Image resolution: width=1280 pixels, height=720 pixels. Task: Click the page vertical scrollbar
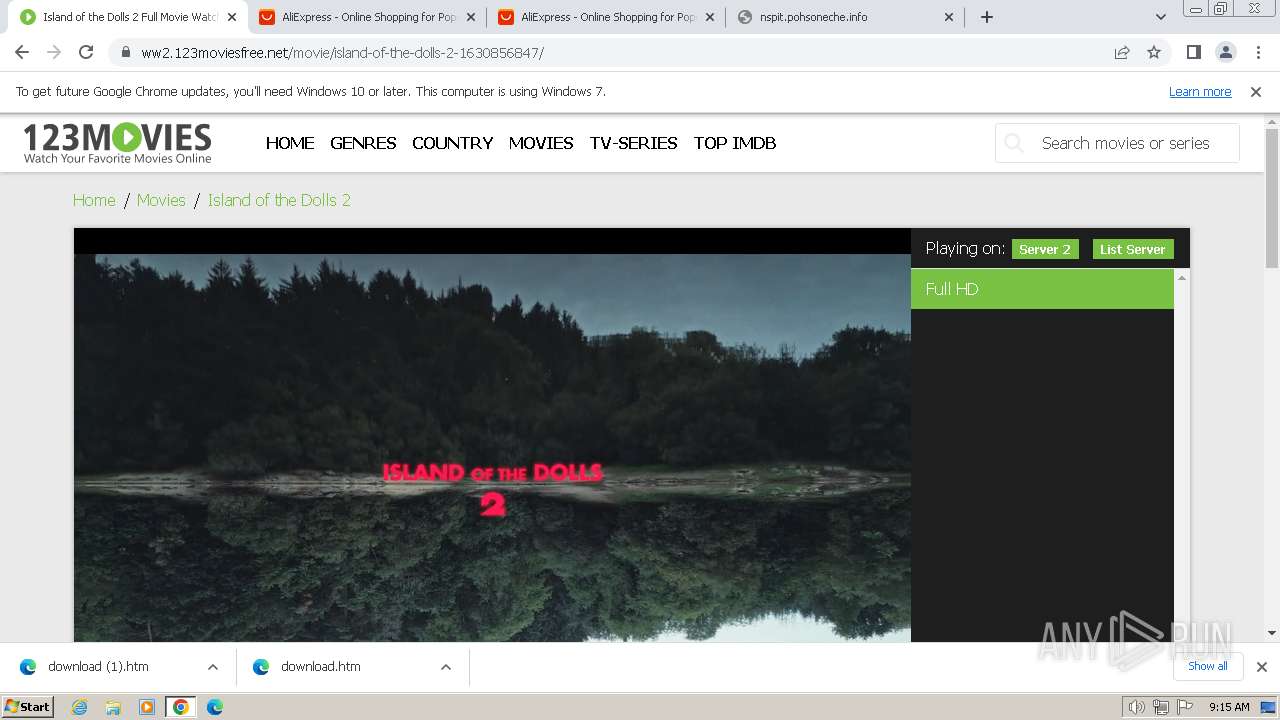1272,200
